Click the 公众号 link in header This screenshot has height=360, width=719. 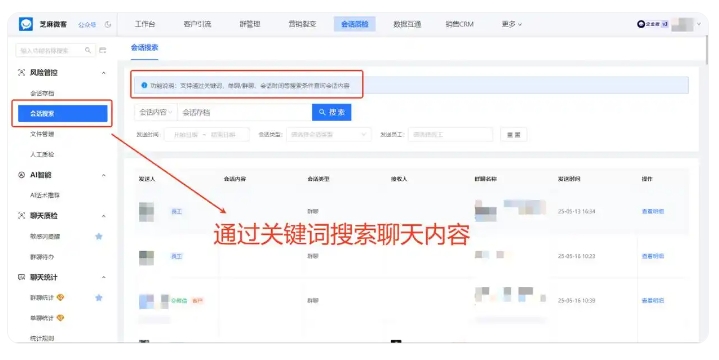[x=87, y=24]
